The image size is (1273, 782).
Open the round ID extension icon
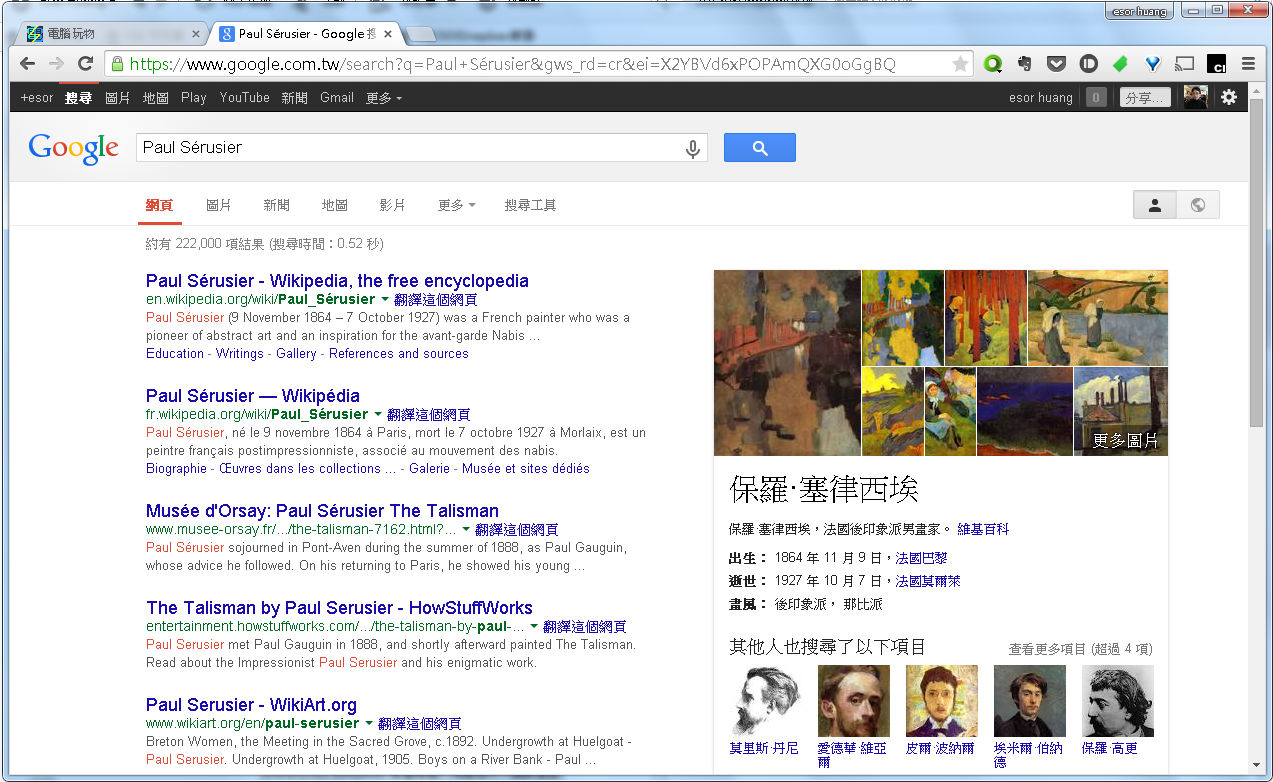1088,64
